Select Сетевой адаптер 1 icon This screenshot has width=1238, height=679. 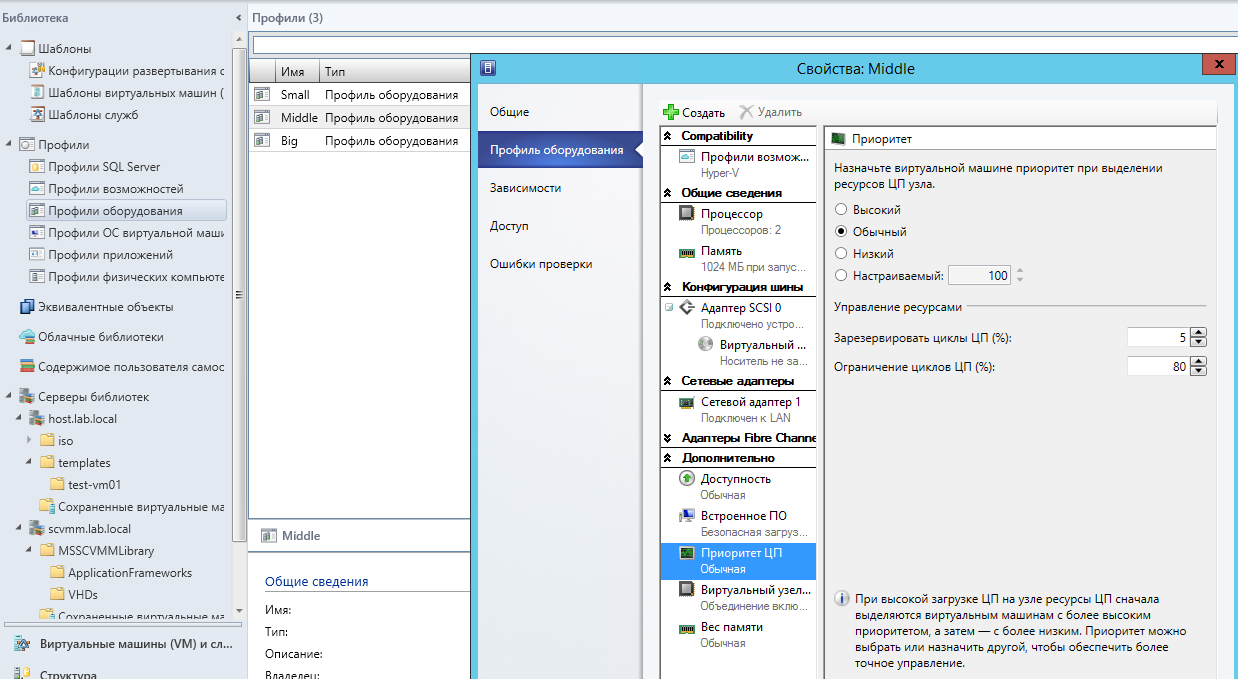[687, 402]
